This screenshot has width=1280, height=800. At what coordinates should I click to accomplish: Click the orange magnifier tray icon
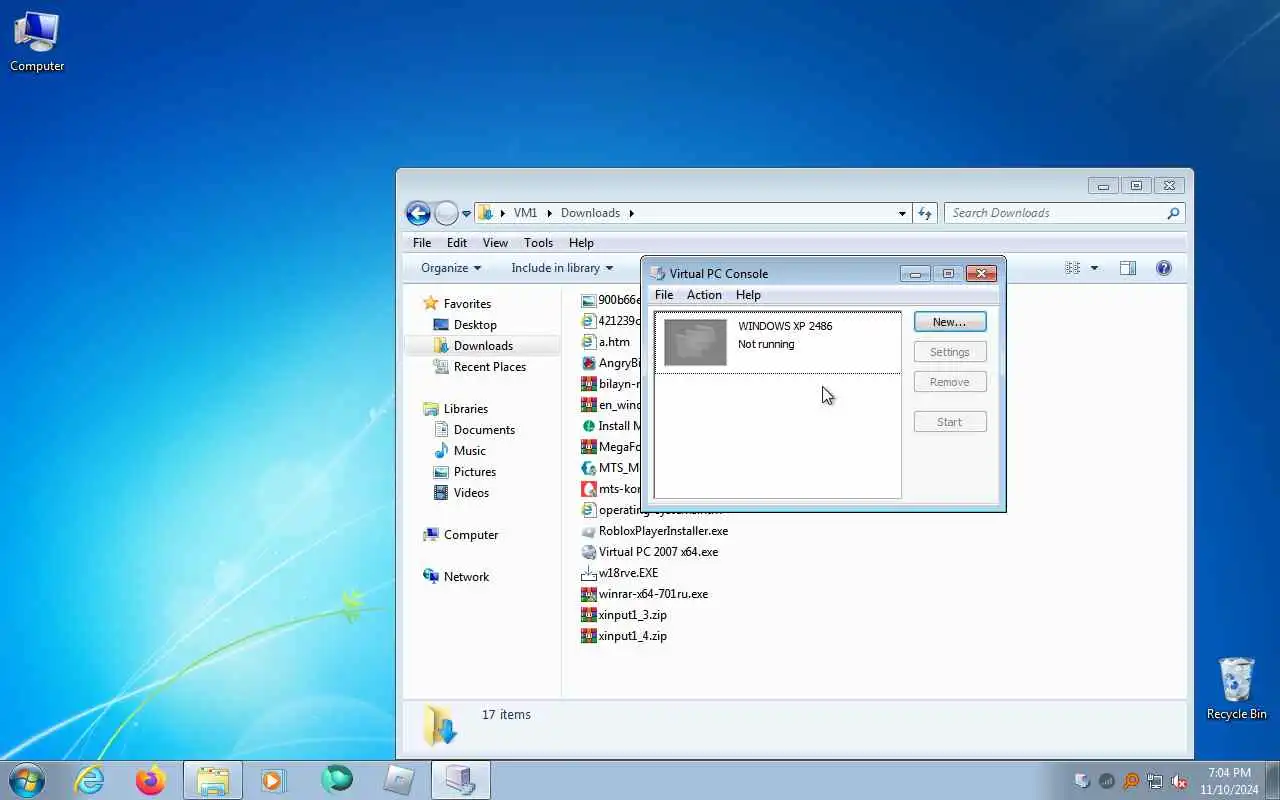(x=1131, y=781)
